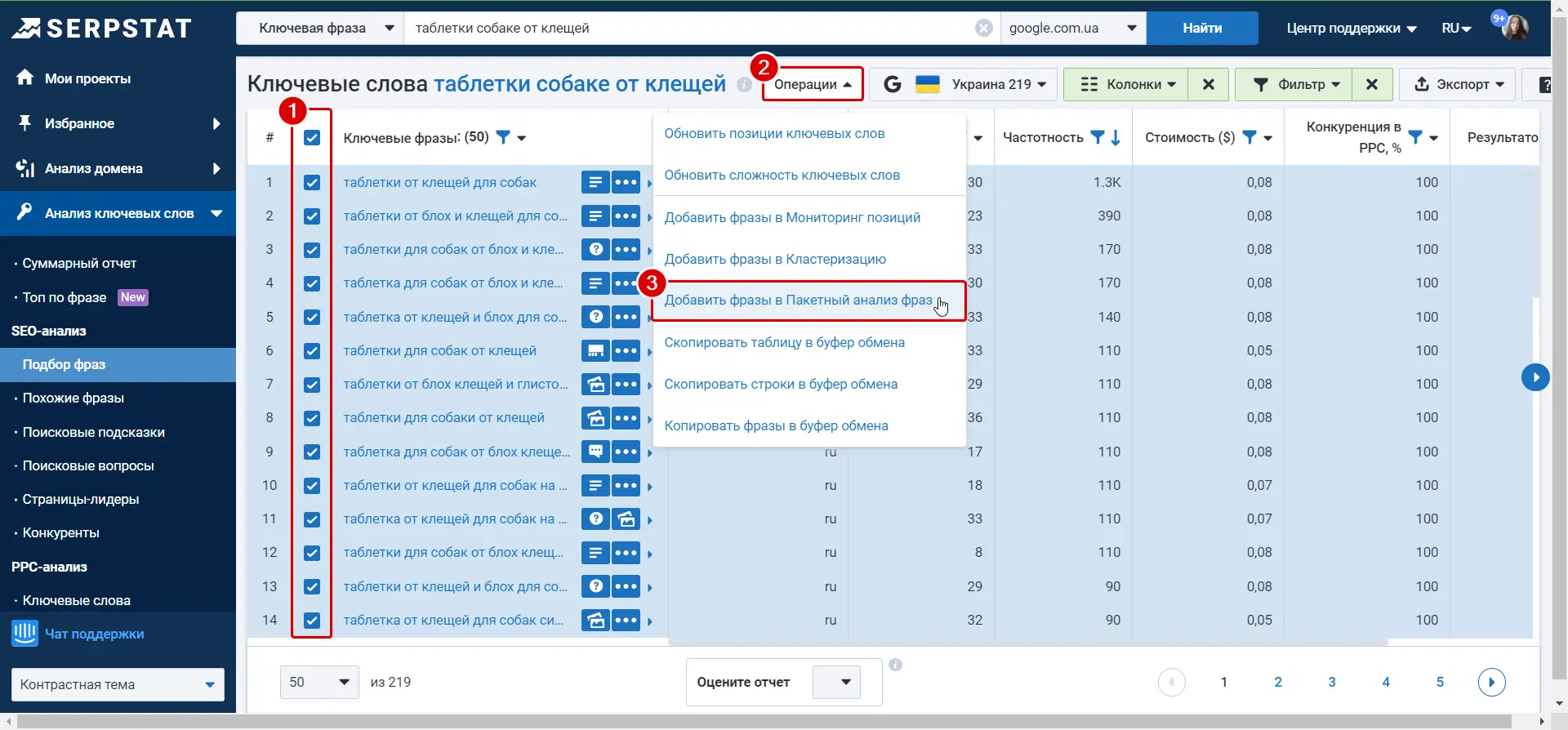Click the video icon in row 11
Viewport: 1568px width, 730px height.
coord(626,519)
